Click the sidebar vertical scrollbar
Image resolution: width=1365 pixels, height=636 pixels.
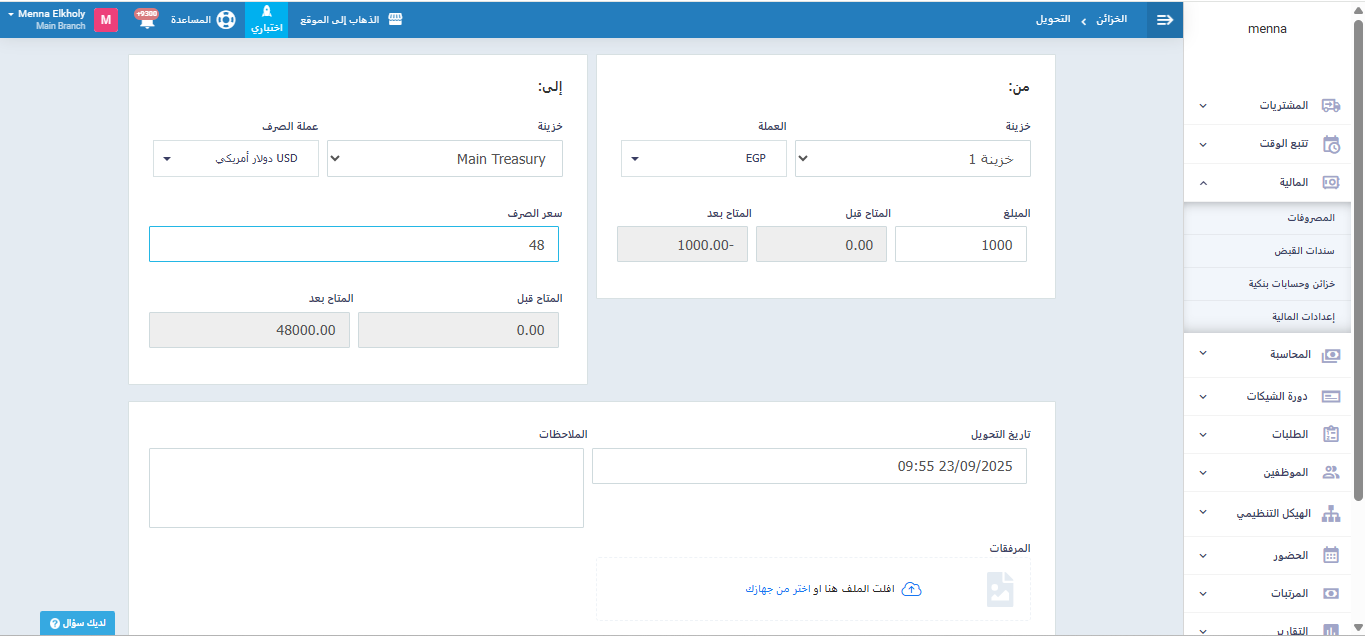point(1357,260)
